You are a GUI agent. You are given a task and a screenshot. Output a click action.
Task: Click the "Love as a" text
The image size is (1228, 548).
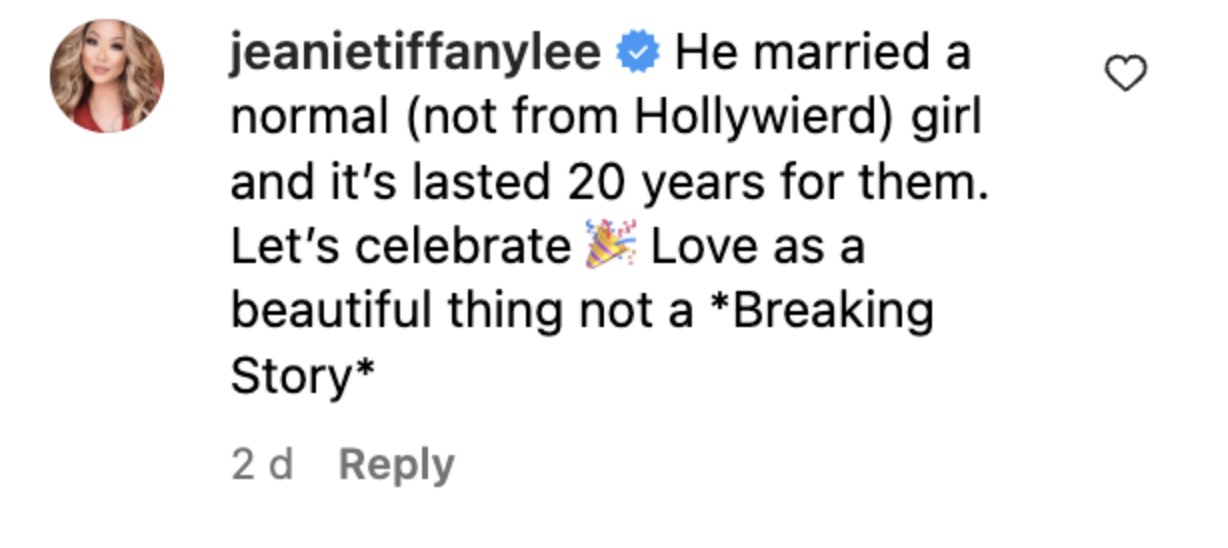757,246
